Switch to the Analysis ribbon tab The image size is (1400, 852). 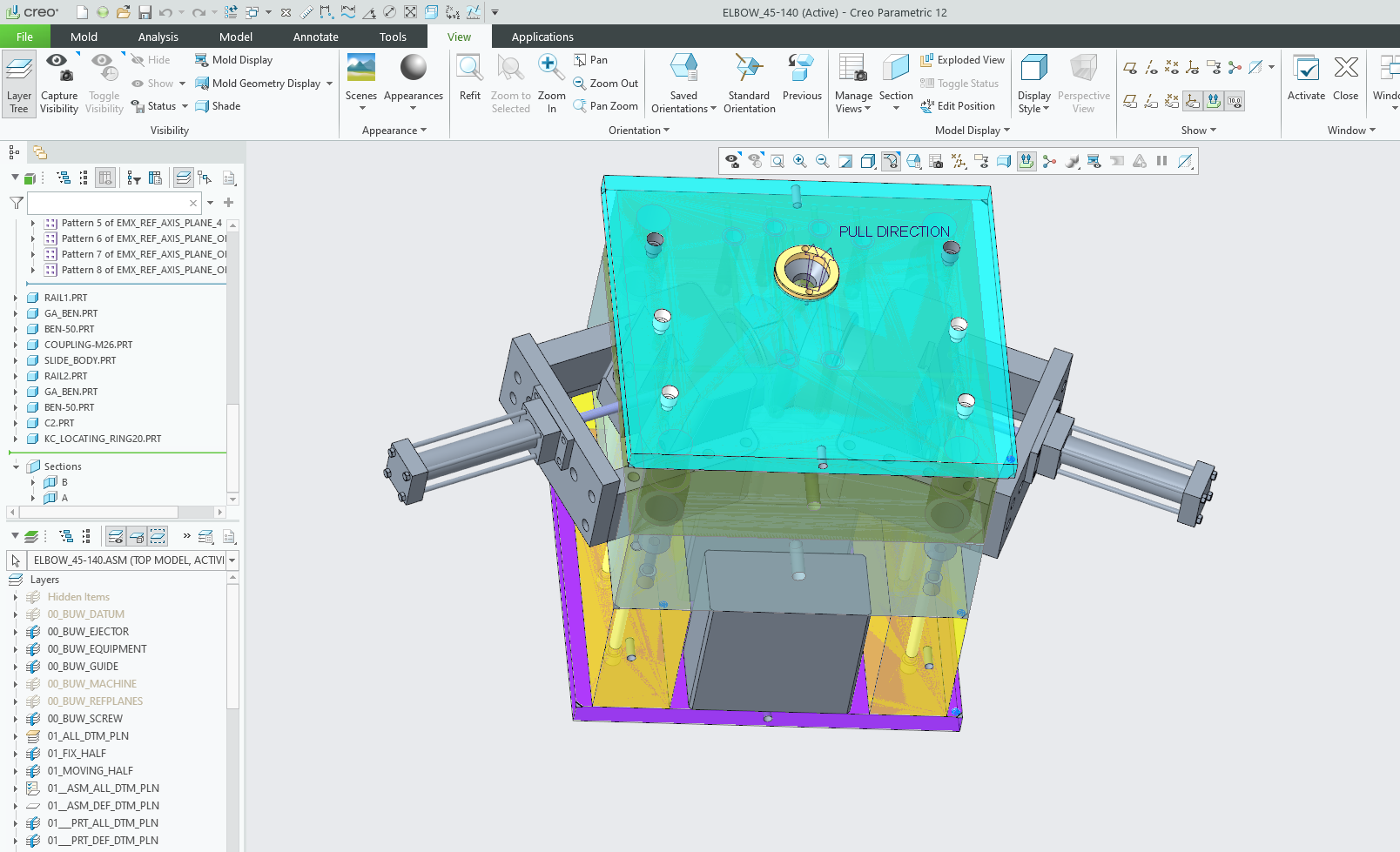pyautogui.click(x=158, y=37)
